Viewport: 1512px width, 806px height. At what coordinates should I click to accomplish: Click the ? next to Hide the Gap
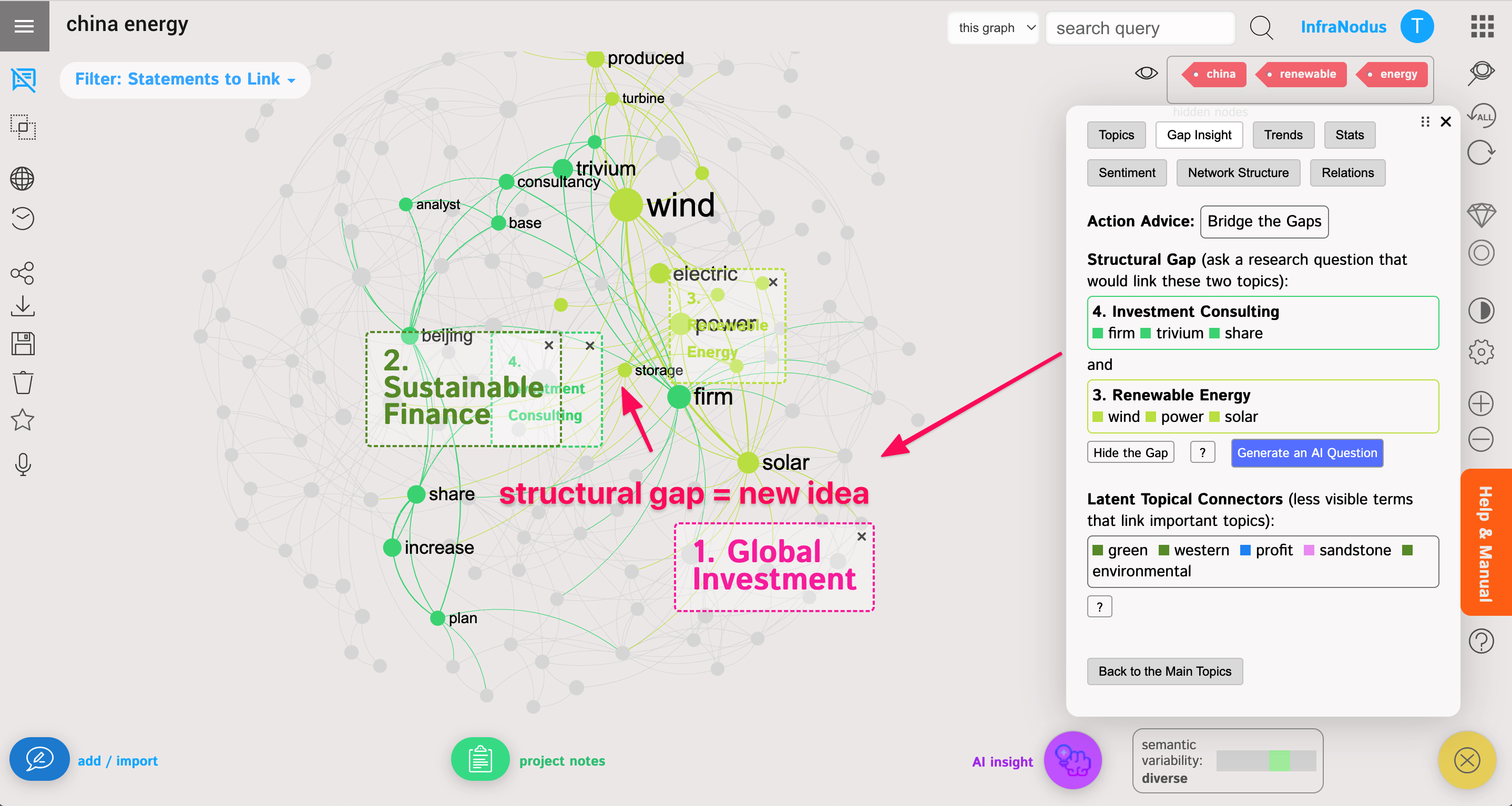click(x=1202, y=452)
